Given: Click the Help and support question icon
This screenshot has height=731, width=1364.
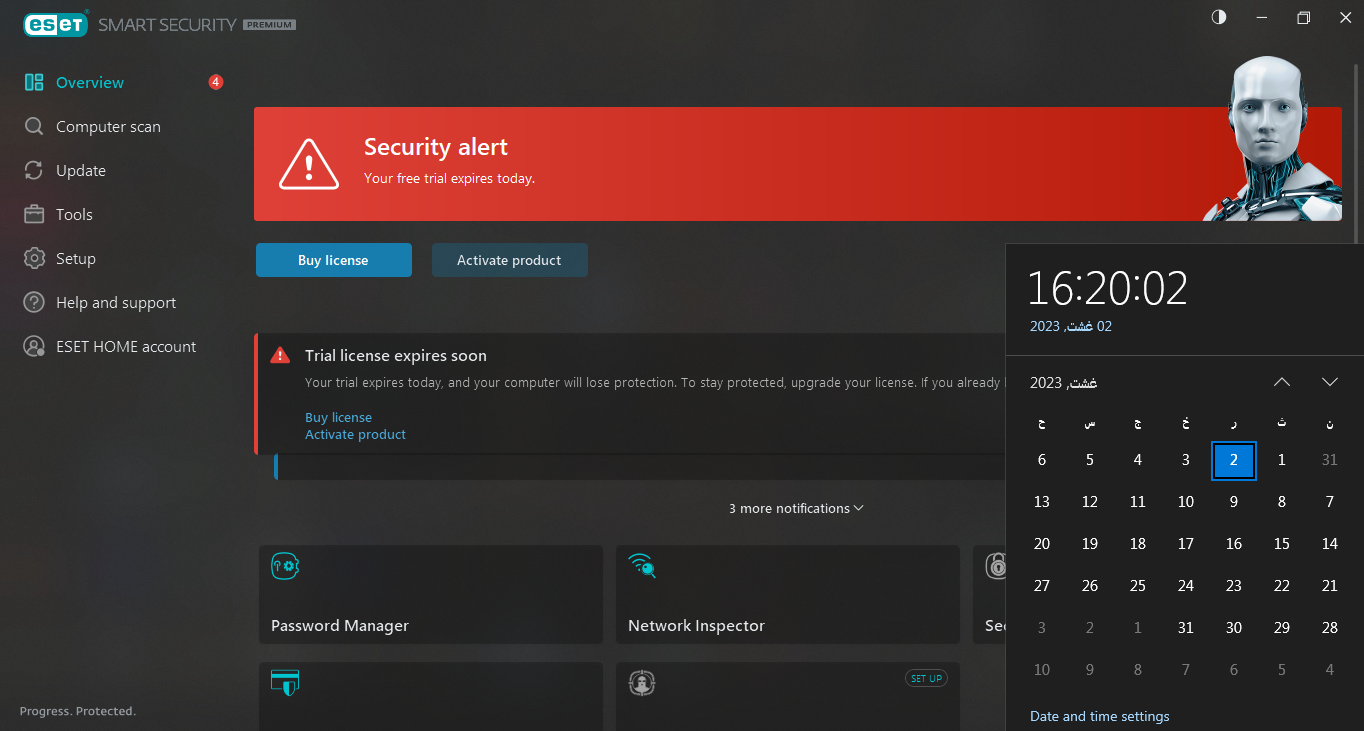Looking at the screenshot, I should pyautogui.click(x=34, y=303).
